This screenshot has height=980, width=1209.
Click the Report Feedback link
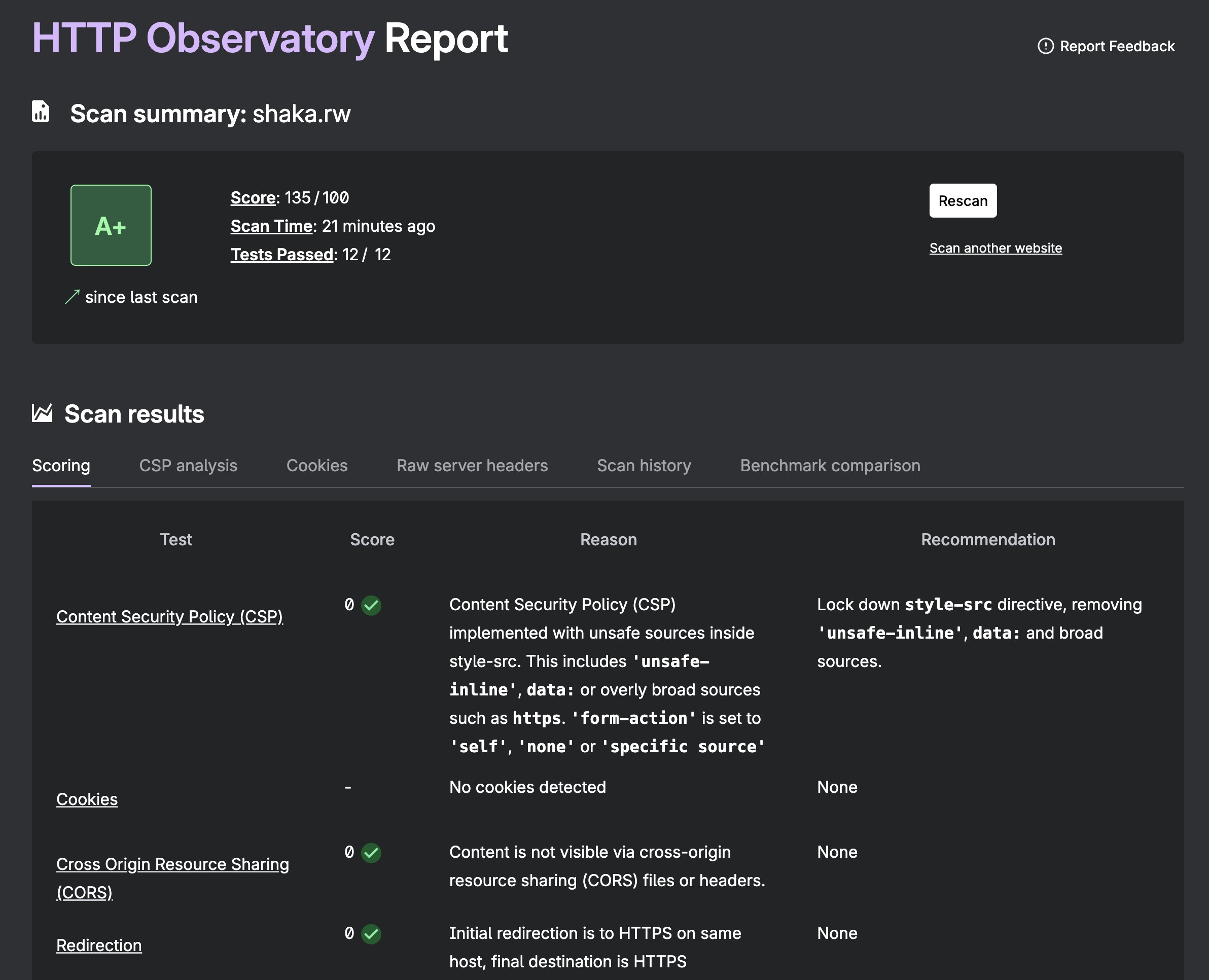click(x=1106, y=46)
